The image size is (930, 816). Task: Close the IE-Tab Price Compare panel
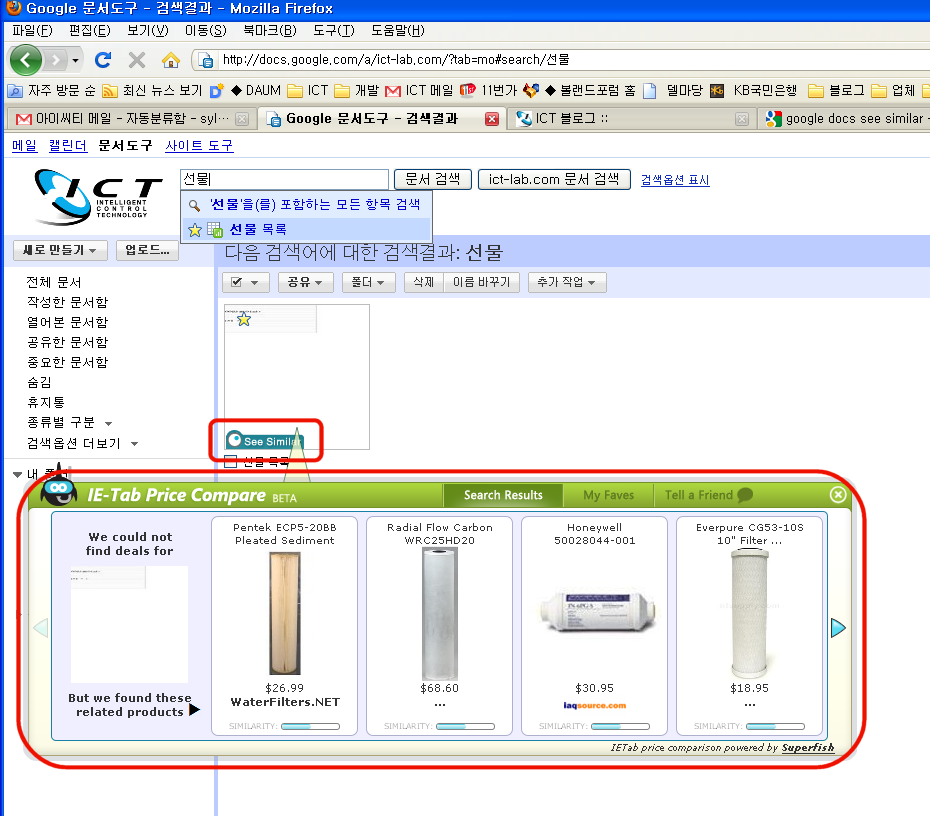click(x=838, y=495)
